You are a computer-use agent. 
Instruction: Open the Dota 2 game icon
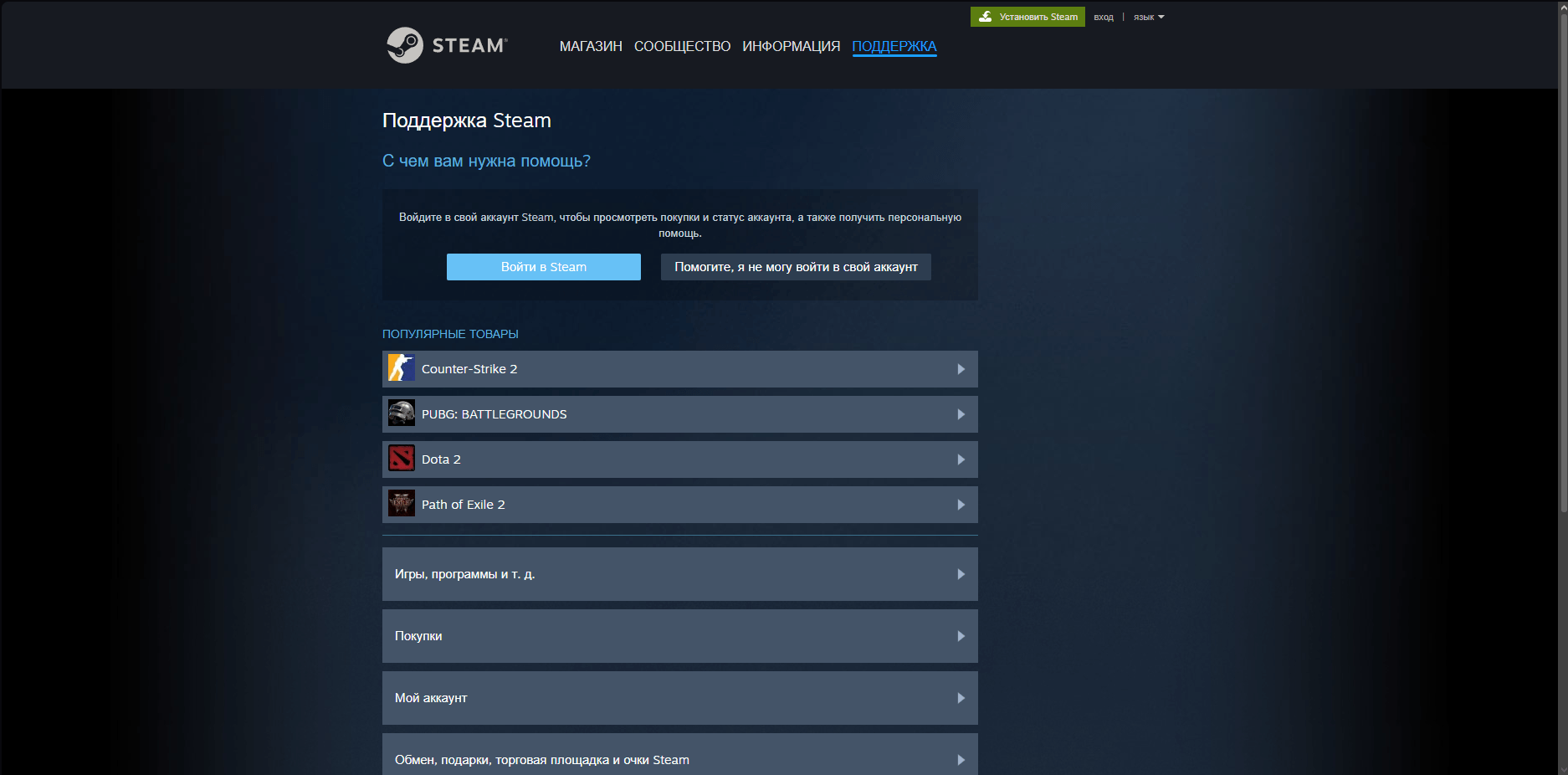(402, 459)
